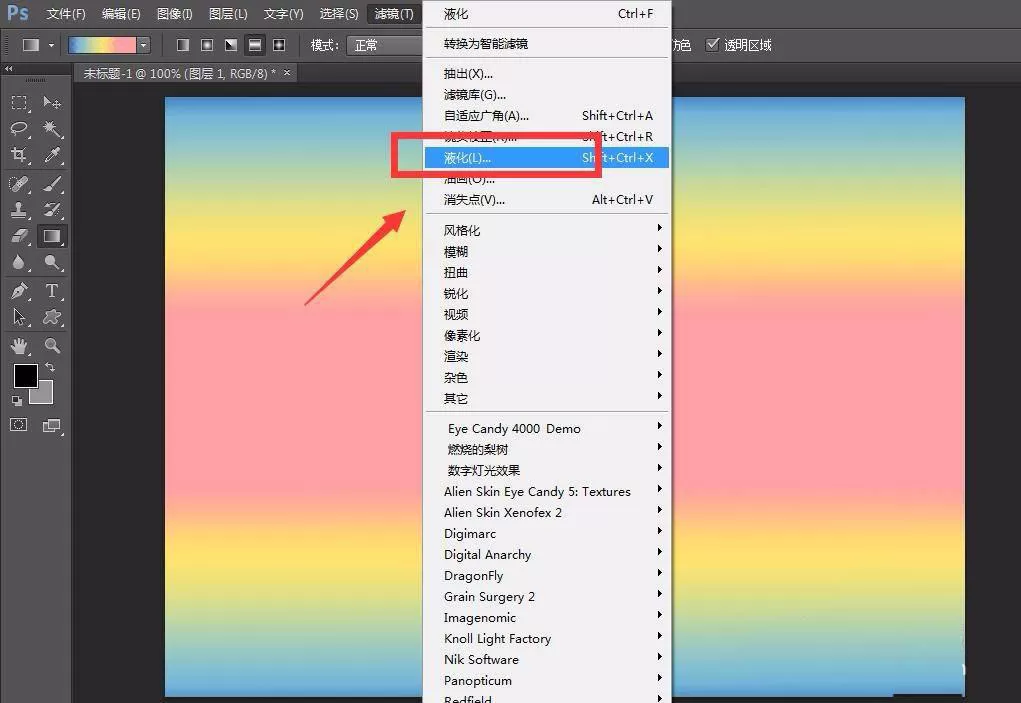Open the 文字(Y) menu
This screenshot has width=1021, height=703.
tap(283, 14)
